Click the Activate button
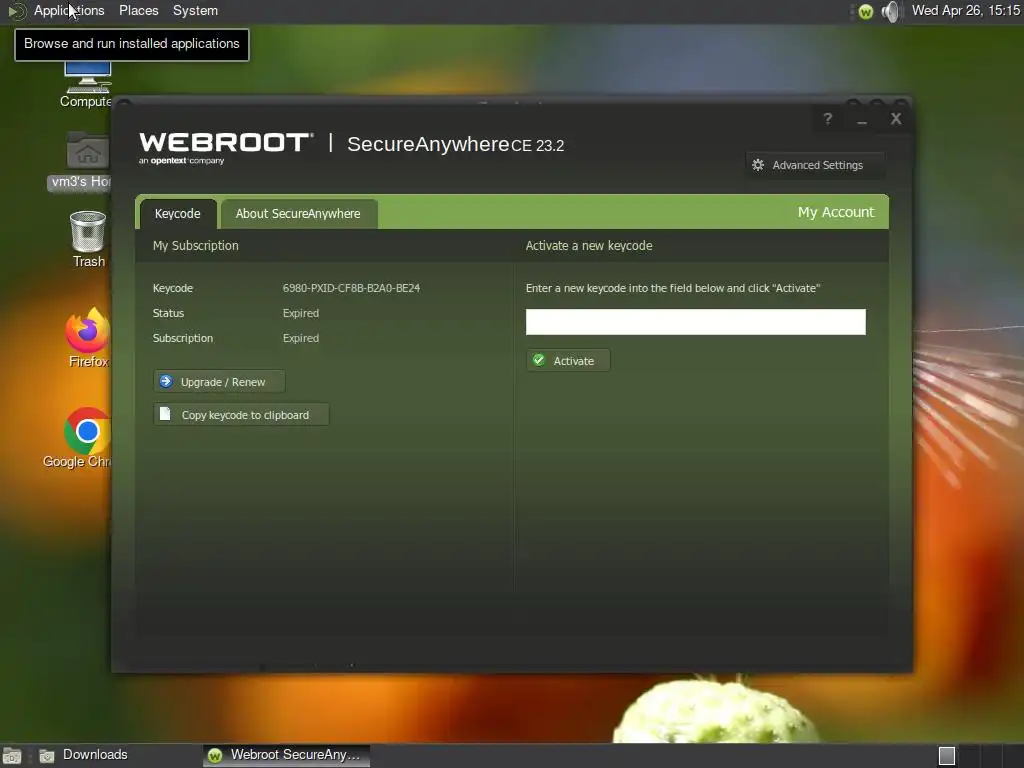Viewport: 1024px width, 768px height. point(568,360)
